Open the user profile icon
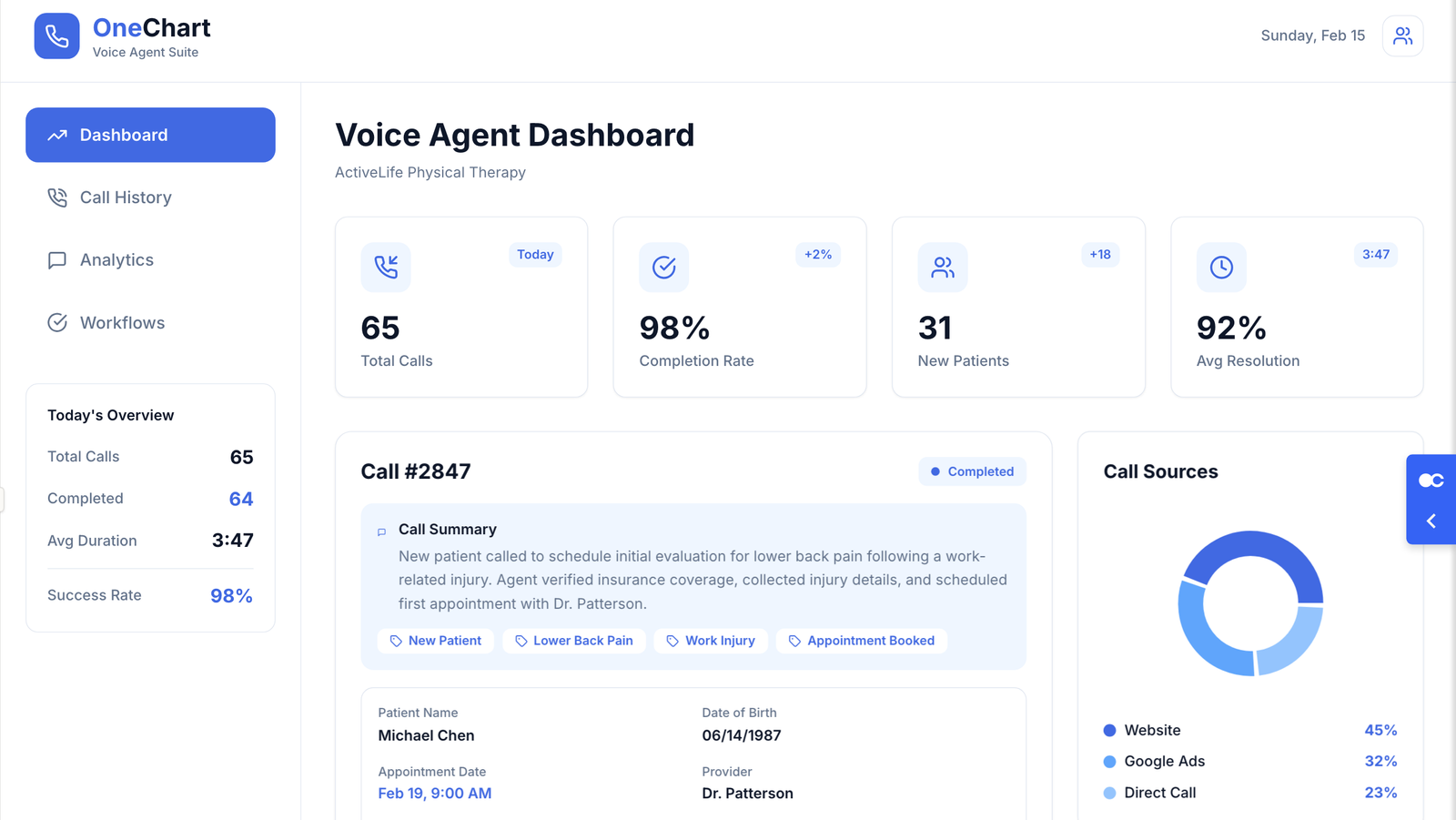The height and width of the screenshot is (820, 1456). tap(1402, 36)
